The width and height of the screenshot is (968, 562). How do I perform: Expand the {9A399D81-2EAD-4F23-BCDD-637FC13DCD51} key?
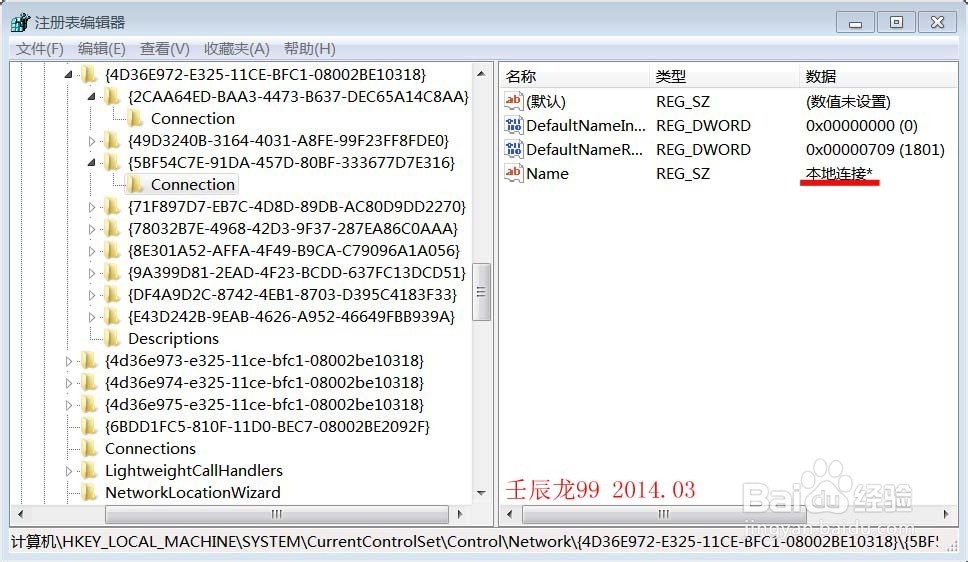tap(91, 273)
